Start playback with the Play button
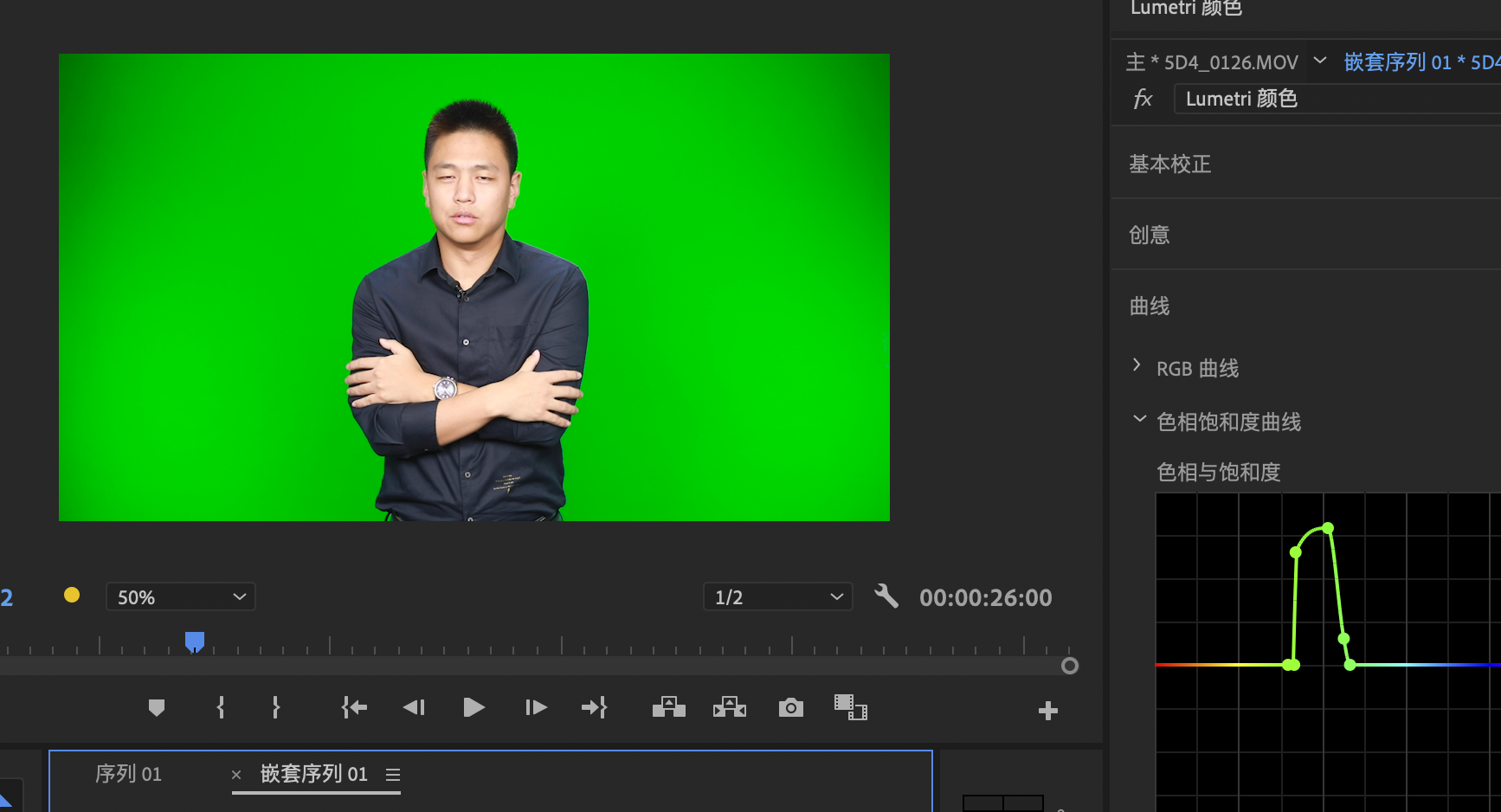 (x=473, y=708)
